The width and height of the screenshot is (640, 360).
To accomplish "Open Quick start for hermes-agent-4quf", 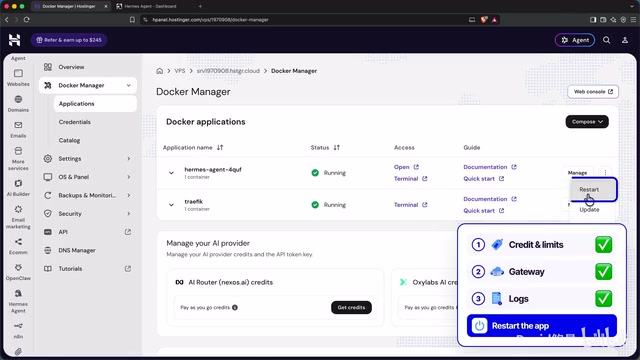I will pyautogui.click(x=483, y=178).
